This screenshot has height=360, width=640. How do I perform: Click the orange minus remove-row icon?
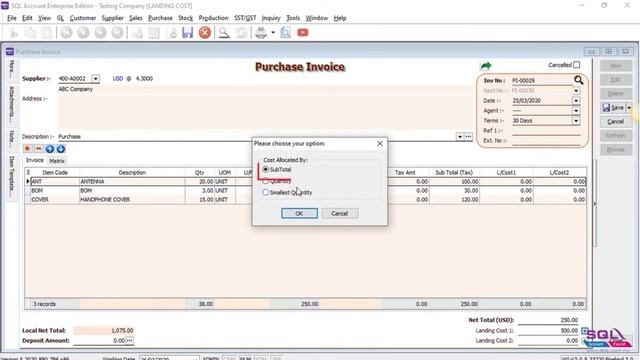pos(38,149)
